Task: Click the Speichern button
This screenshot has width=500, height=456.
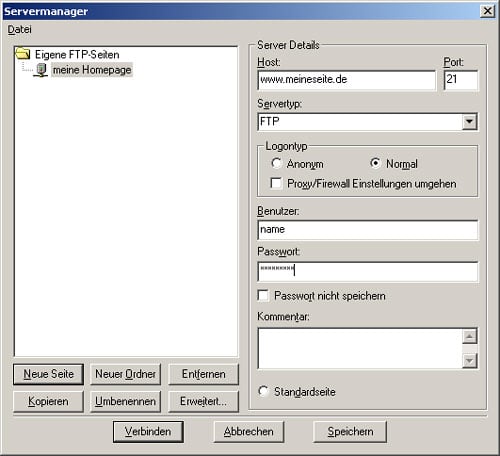Action: click(350, 432)
